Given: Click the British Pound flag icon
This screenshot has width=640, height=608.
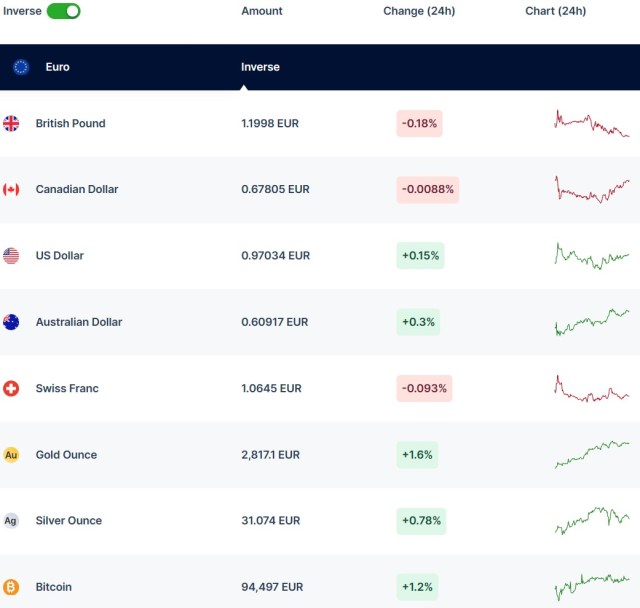Looking at the screenshot, I should [11, 124].
